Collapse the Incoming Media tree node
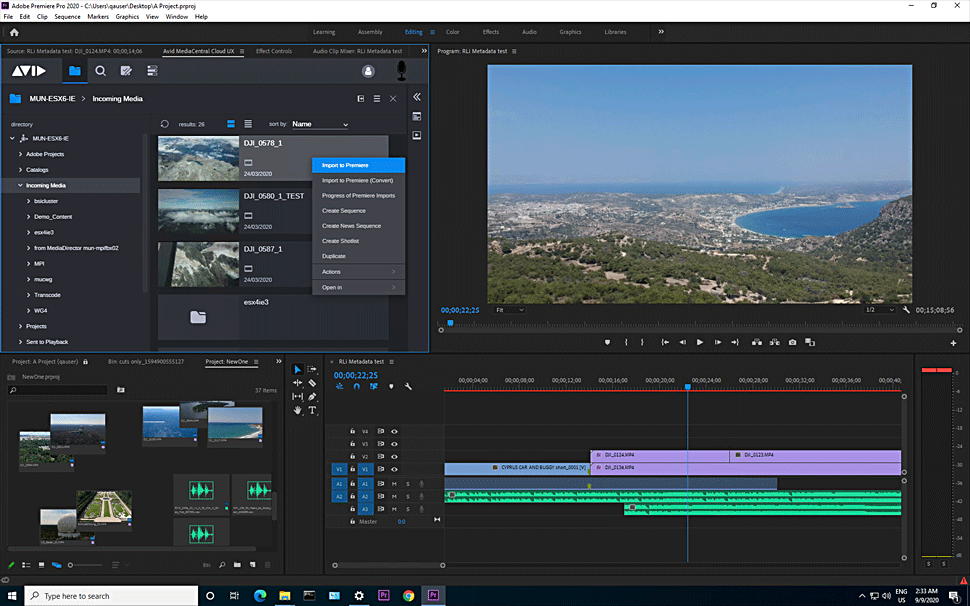 pyautogui.click(x=20, y=186)
